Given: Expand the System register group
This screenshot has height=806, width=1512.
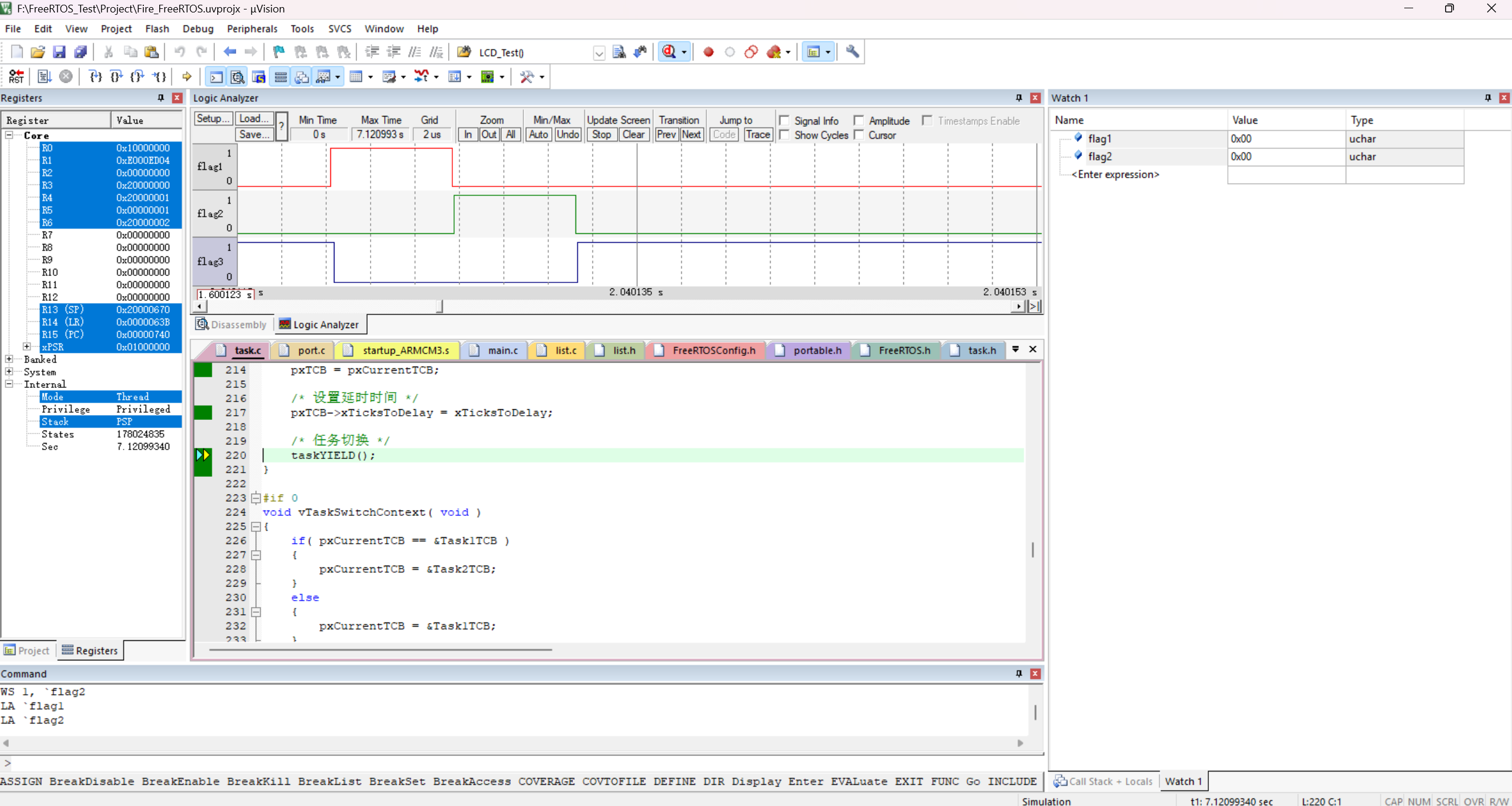Looking at the screenshot, I should click(x=9, y=371).
